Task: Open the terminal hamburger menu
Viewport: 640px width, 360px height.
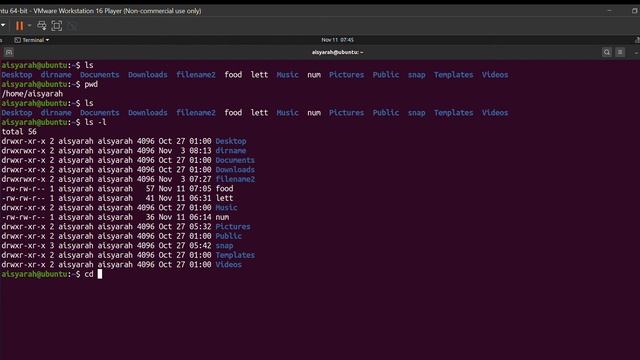Action: click(x=620, y=52)
